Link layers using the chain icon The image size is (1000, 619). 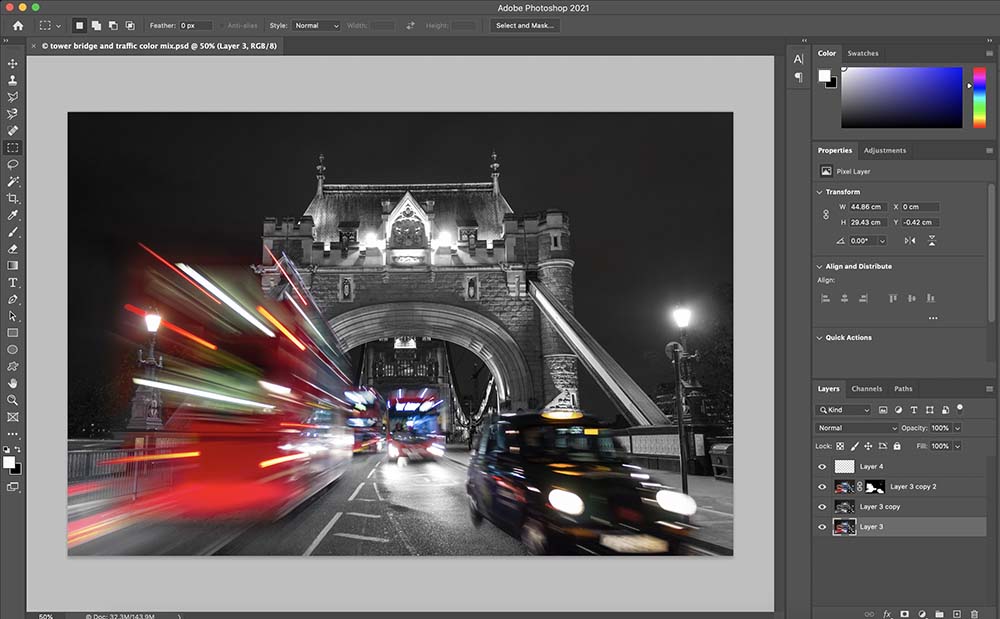coord(869,614)
